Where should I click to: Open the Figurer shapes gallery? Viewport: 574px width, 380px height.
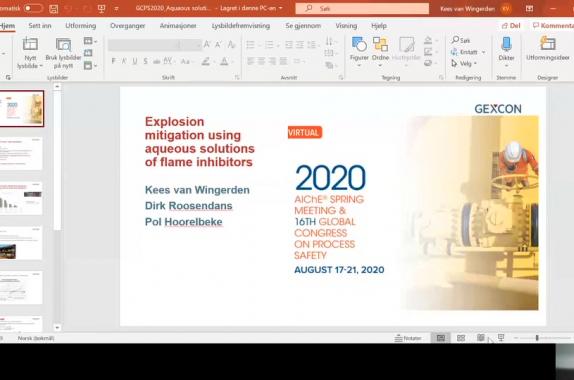point(359,45)
